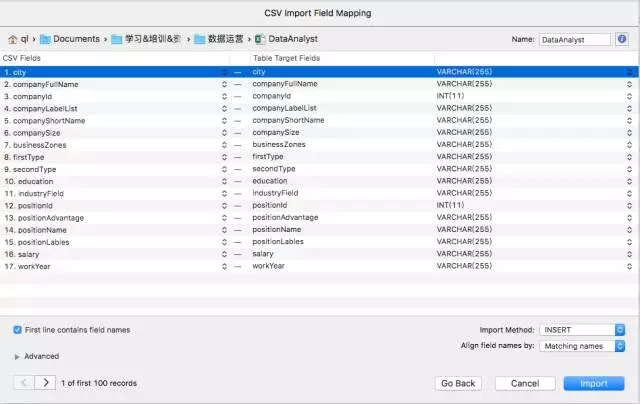Open Align field names by dropdown
Image resolution: width=640 pixels, height=404 pixels.
click(582, 346)
